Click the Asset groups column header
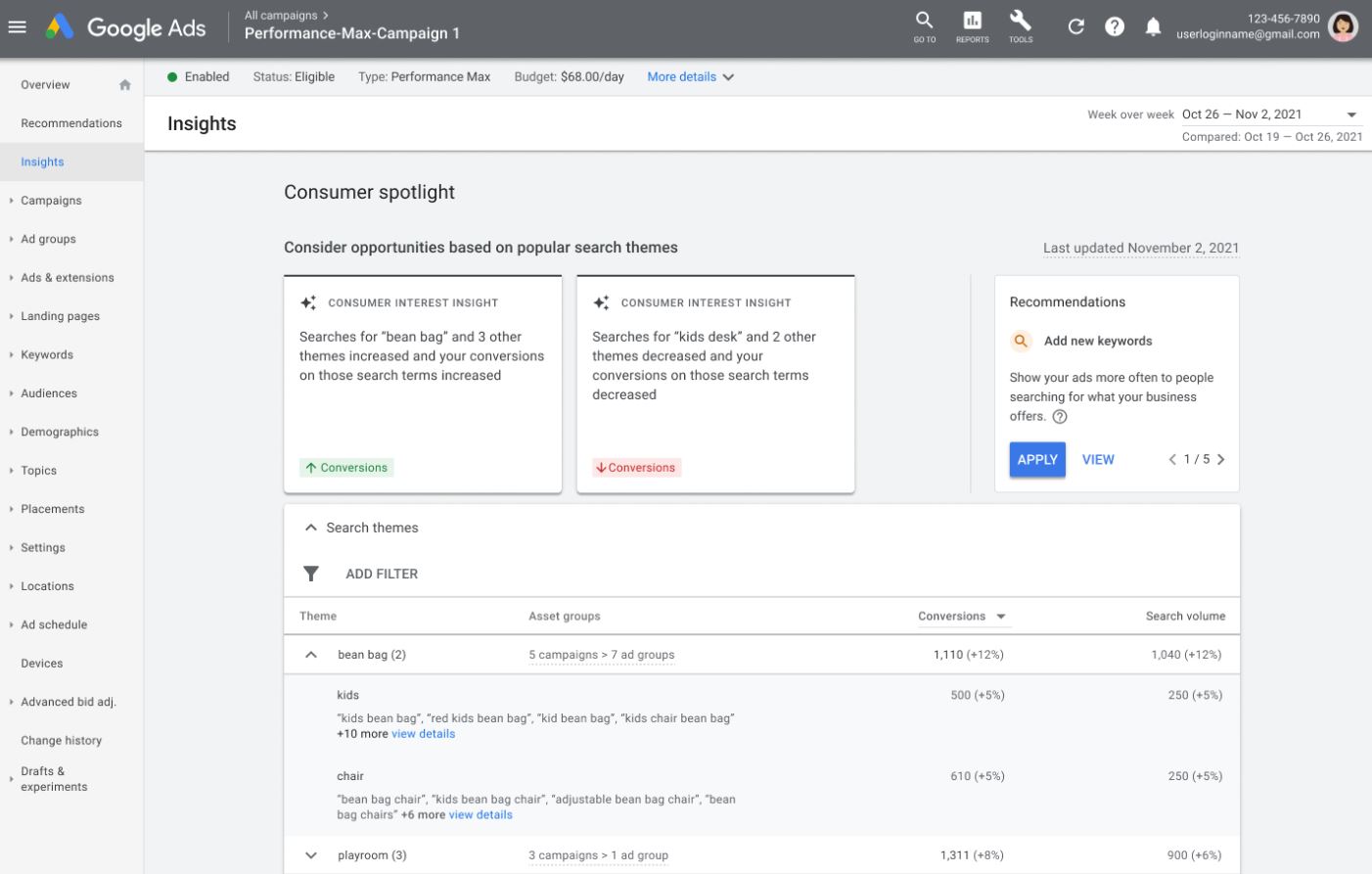Screen dimensions: 1372x874 (x=565, y=617)
